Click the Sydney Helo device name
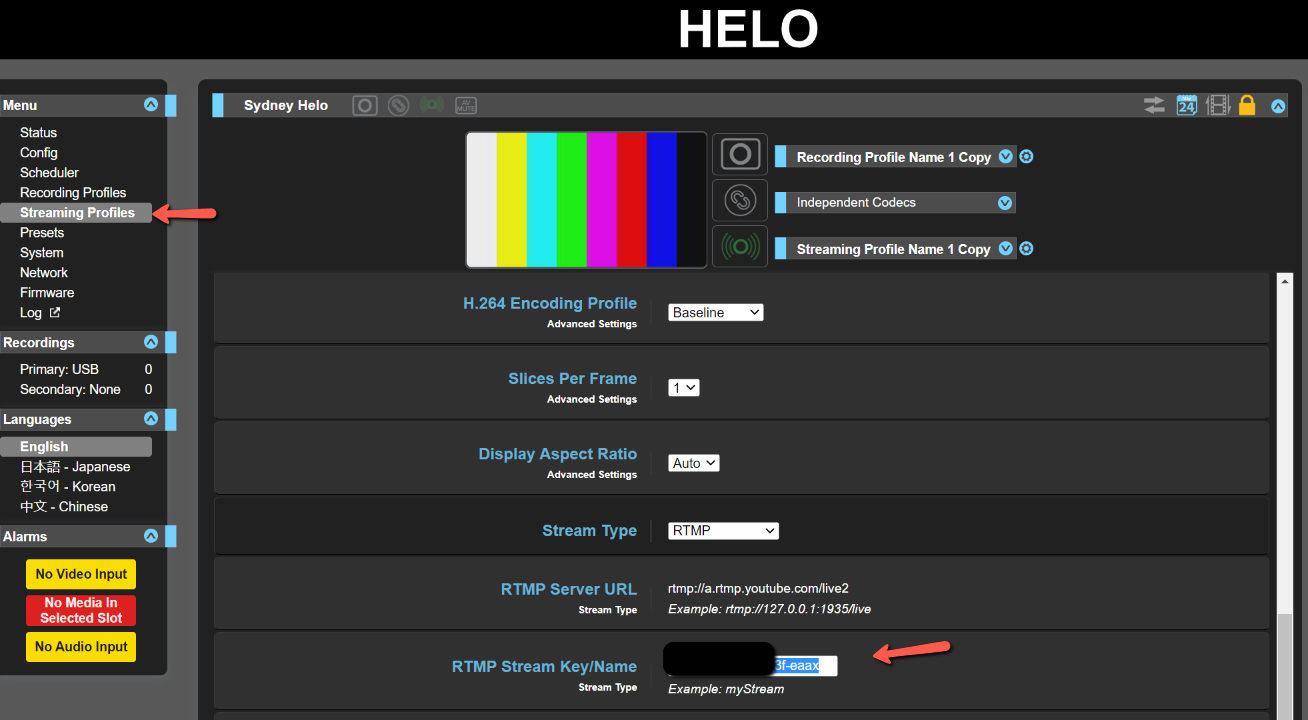The width and height of the screenshot is (1308, 720). [x=286, y=105]
